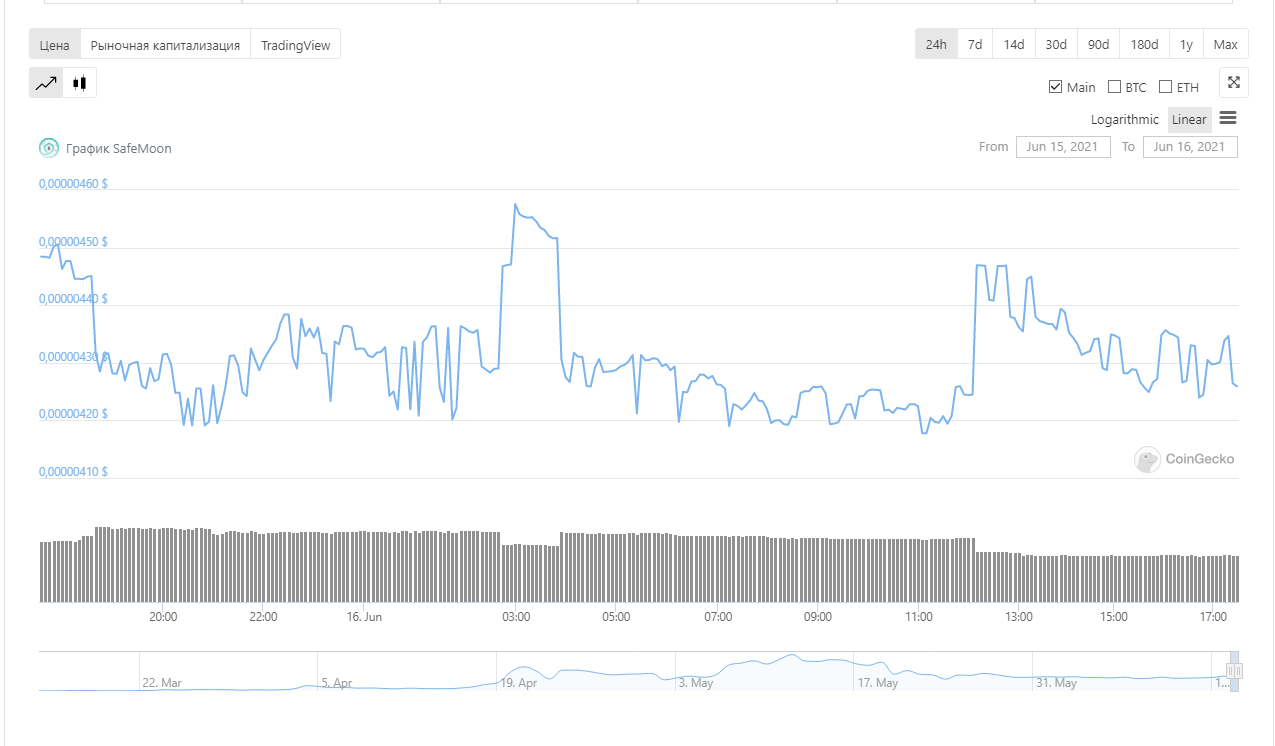Image resolution: width=1275 pixels, height=746 pixels.
Task: Choose the 30d time range
Action: point(1056,44)
